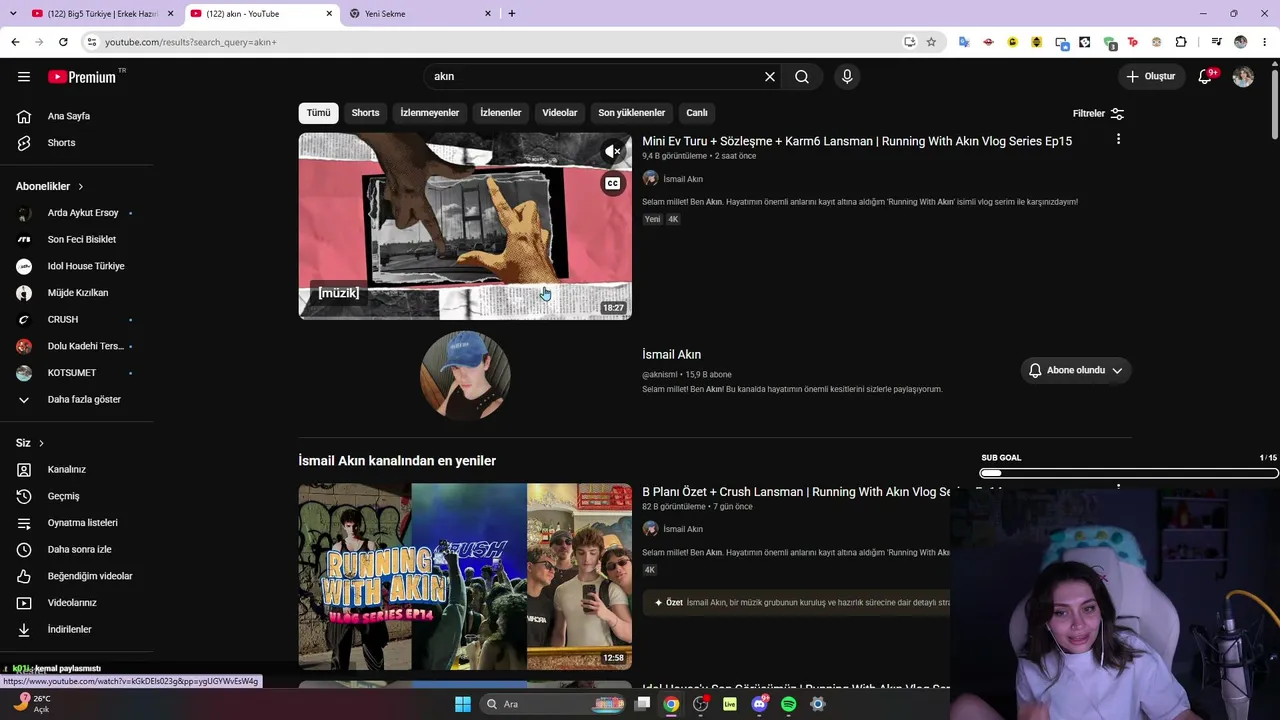Image resolution: width=1280 pixels, height=720 pixels.
Task: Open the Chrome three-dot menu
Action: pos(1266,42)
